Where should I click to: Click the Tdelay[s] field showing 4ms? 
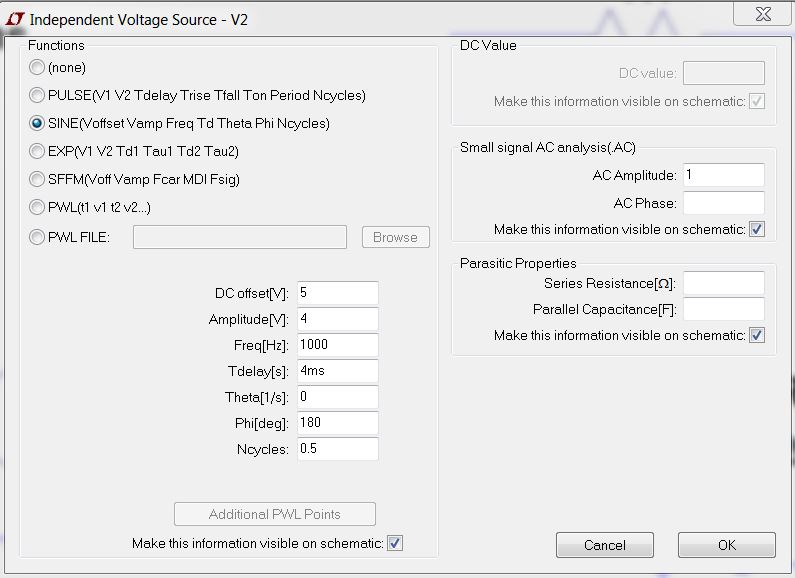338,371
